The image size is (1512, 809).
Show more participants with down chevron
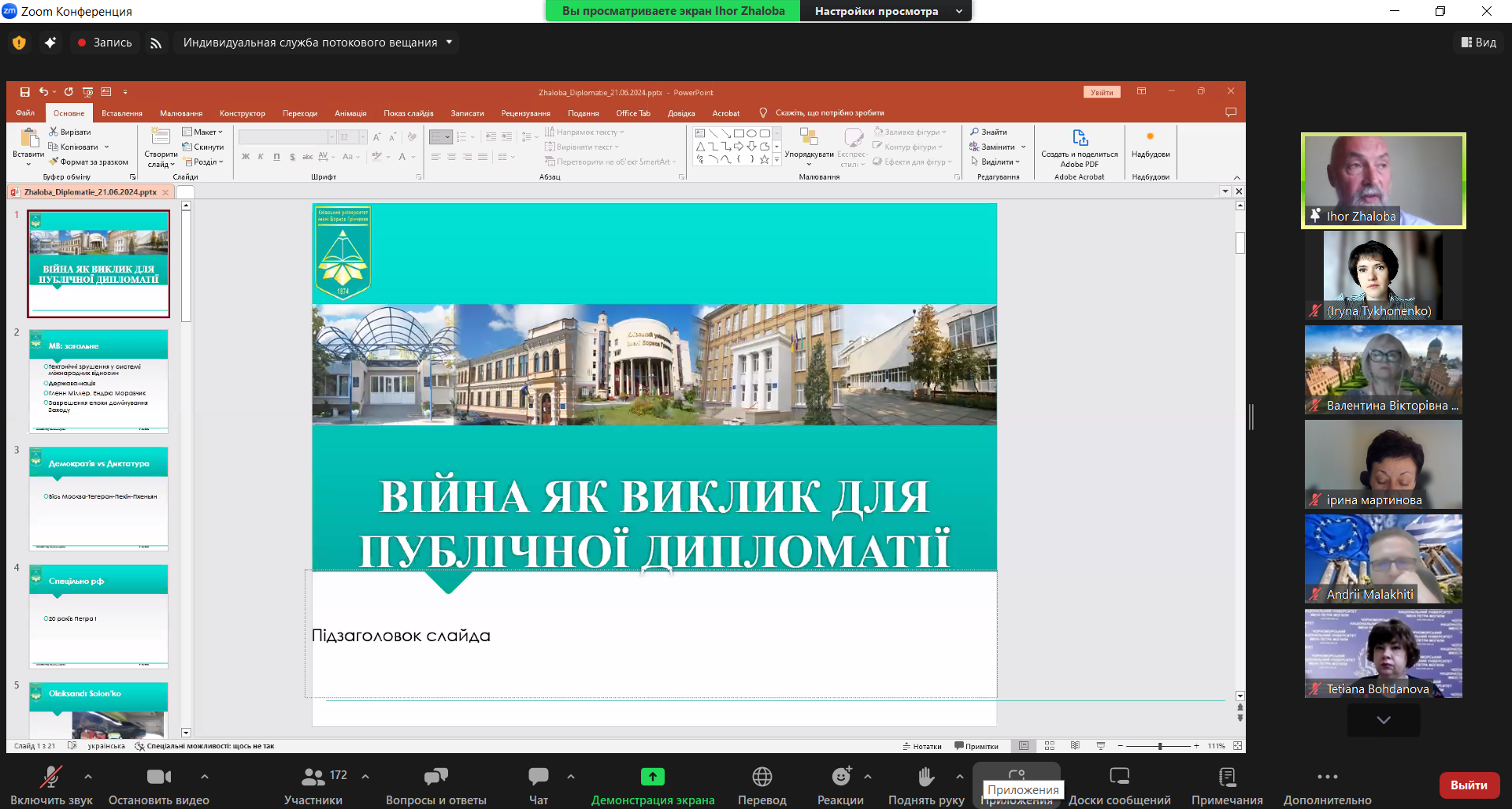click(1384, 719)
